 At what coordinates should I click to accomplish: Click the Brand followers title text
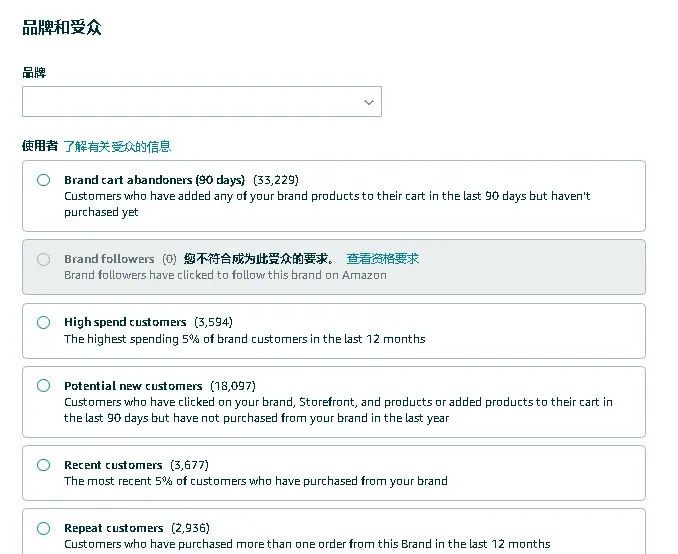pos(109,259)
